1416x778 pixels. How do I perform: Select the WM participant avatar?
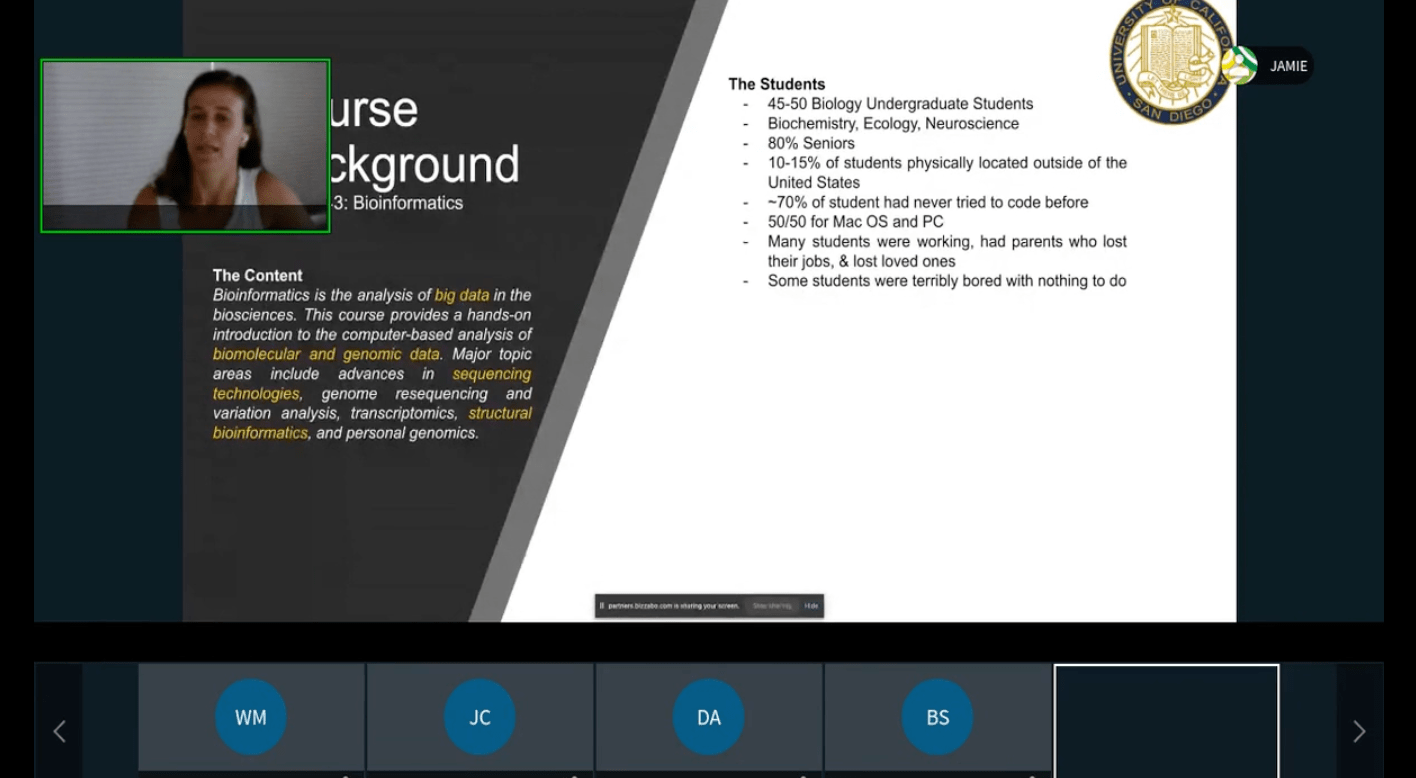[x=251, y=717]
